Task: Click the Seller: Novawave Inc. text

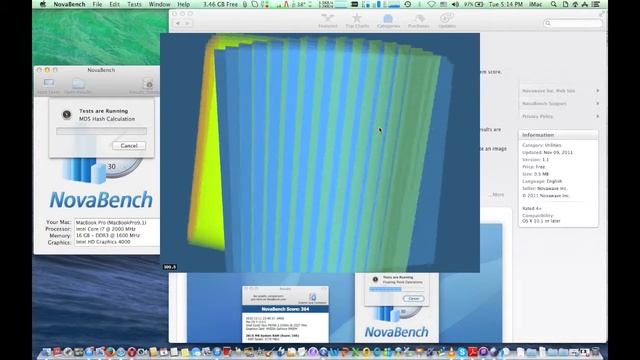Action: pyautogui.click(x=544, y=189)
